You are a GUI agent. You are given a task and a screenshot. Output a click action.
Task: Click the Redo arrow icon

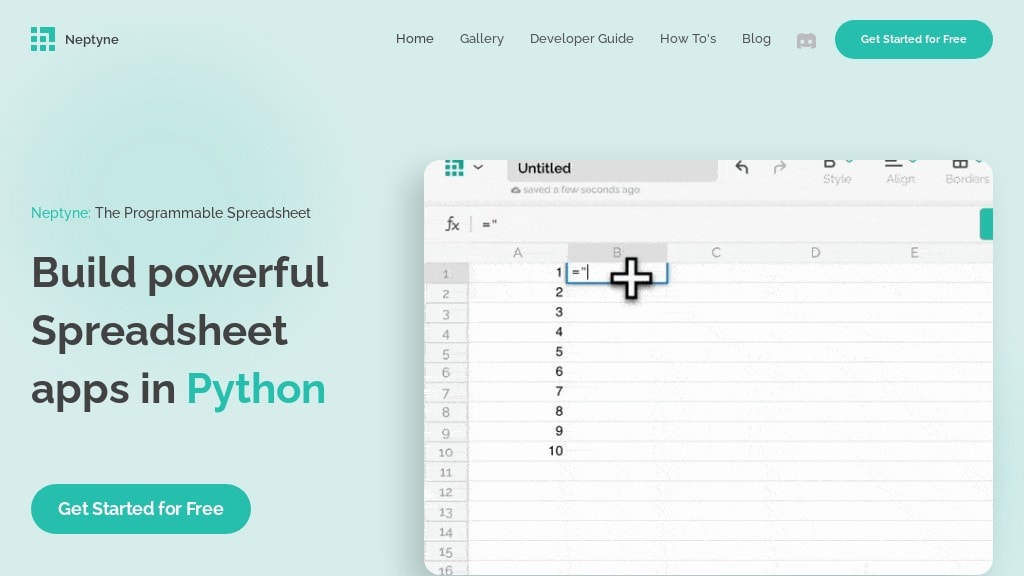coord(780,168)
